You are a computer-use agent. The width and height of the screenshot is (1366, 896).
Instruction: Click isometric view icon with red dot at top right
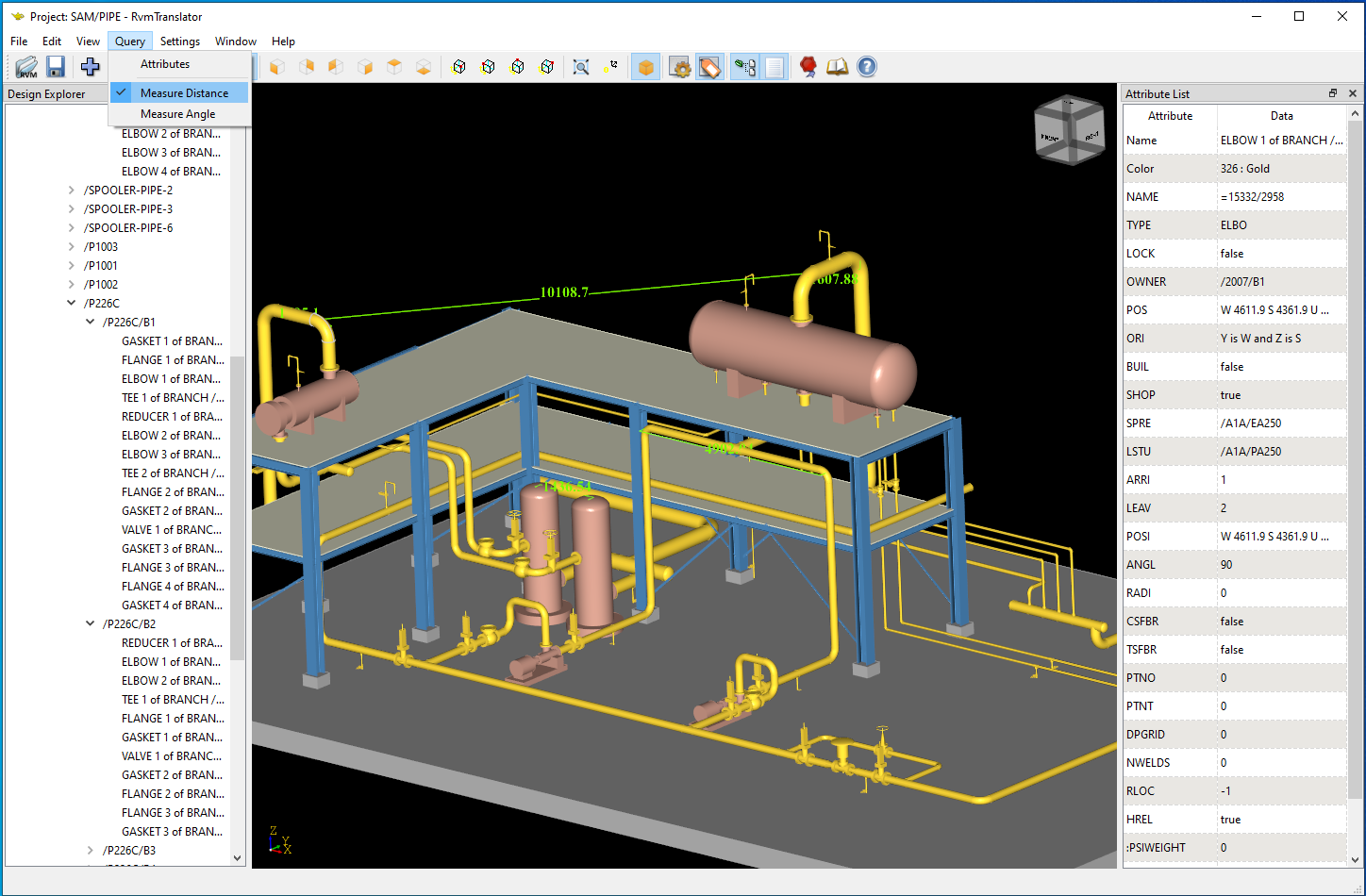[546, 67]
